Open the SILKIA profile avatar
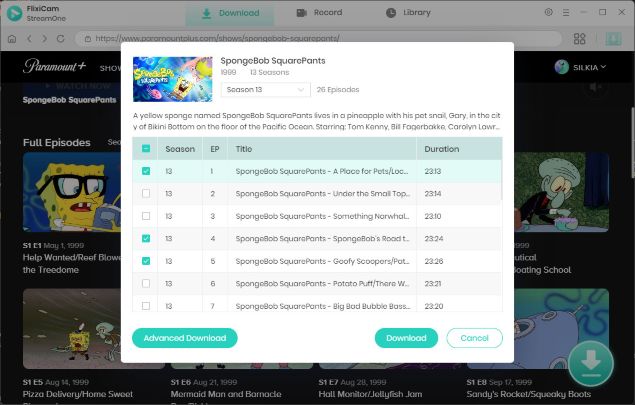635x405 pixels. click(x=562, y=67)
